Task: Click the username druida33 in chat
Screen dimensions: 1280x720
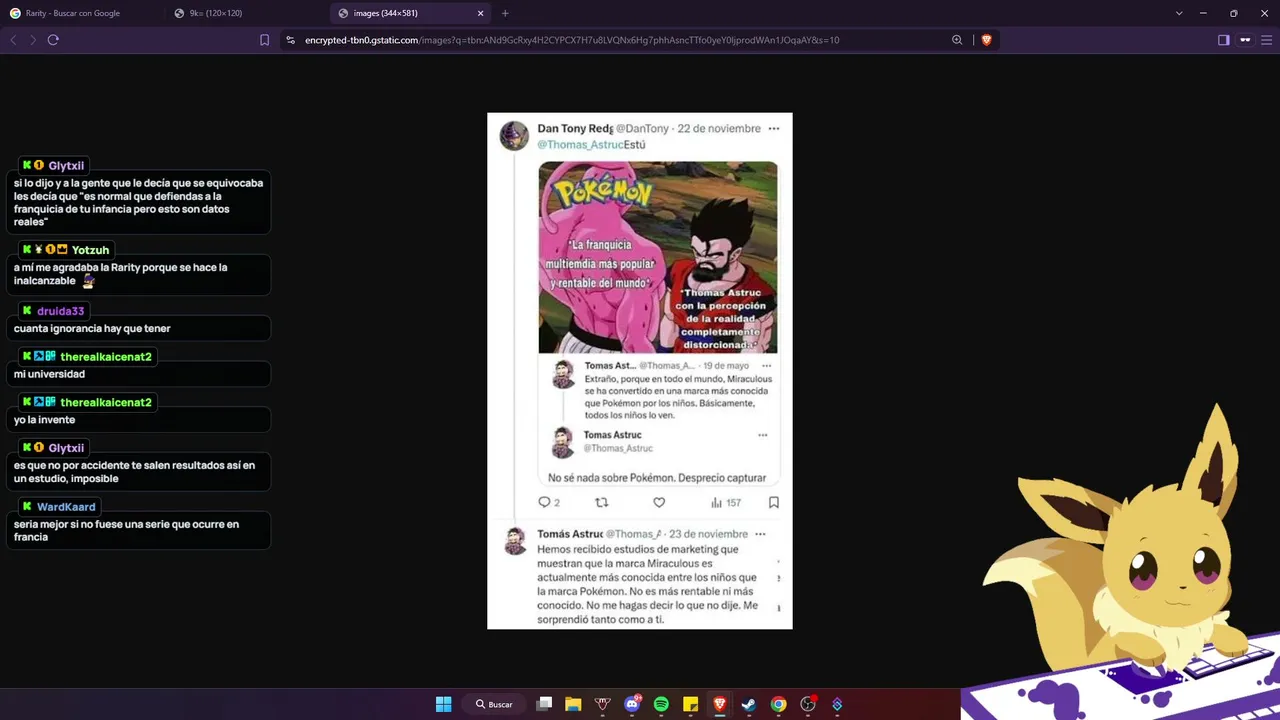Action: (x=60, y=311)
